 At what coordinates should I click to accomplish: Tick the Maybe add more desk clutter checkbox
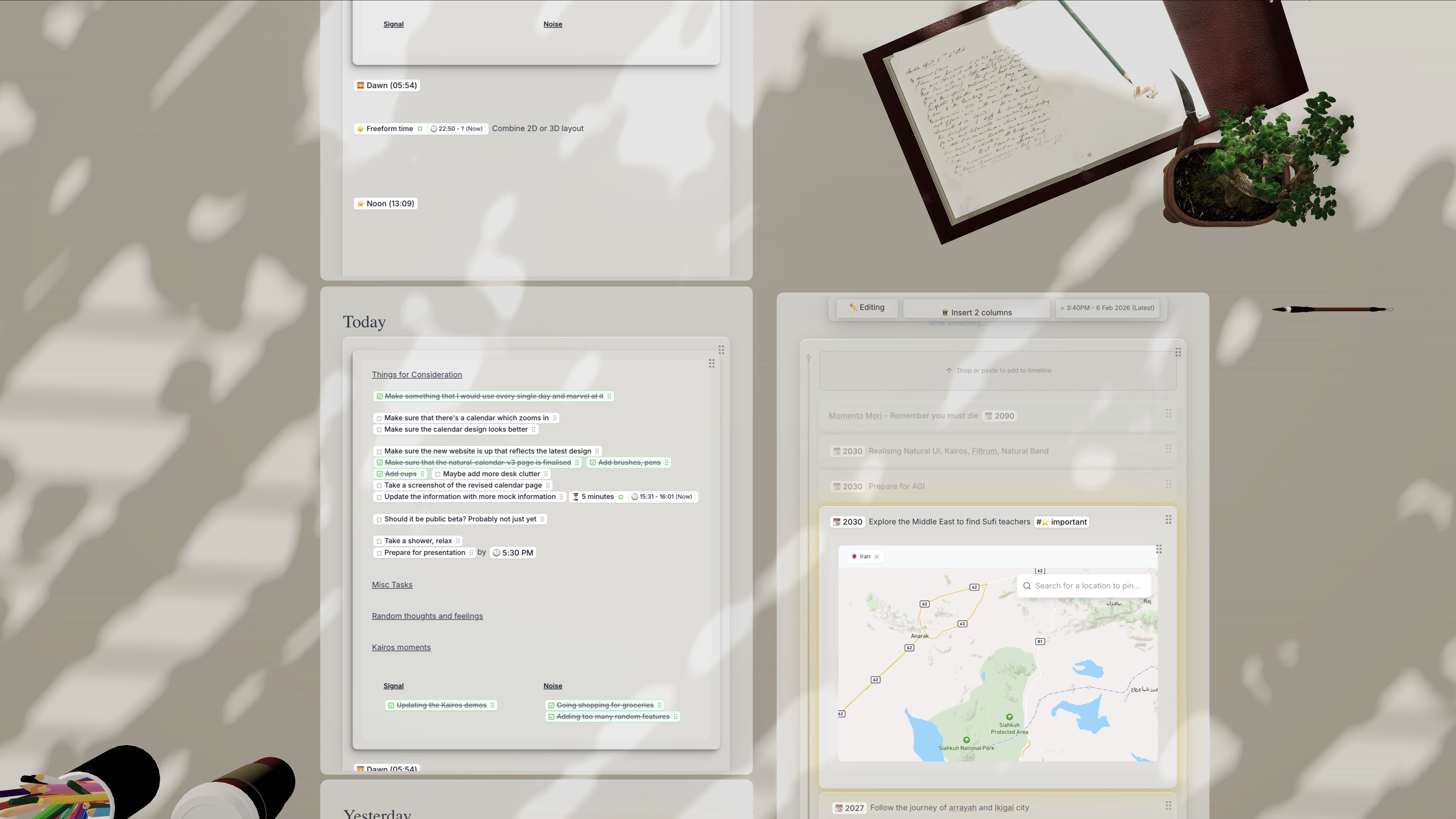click(439, 474)
